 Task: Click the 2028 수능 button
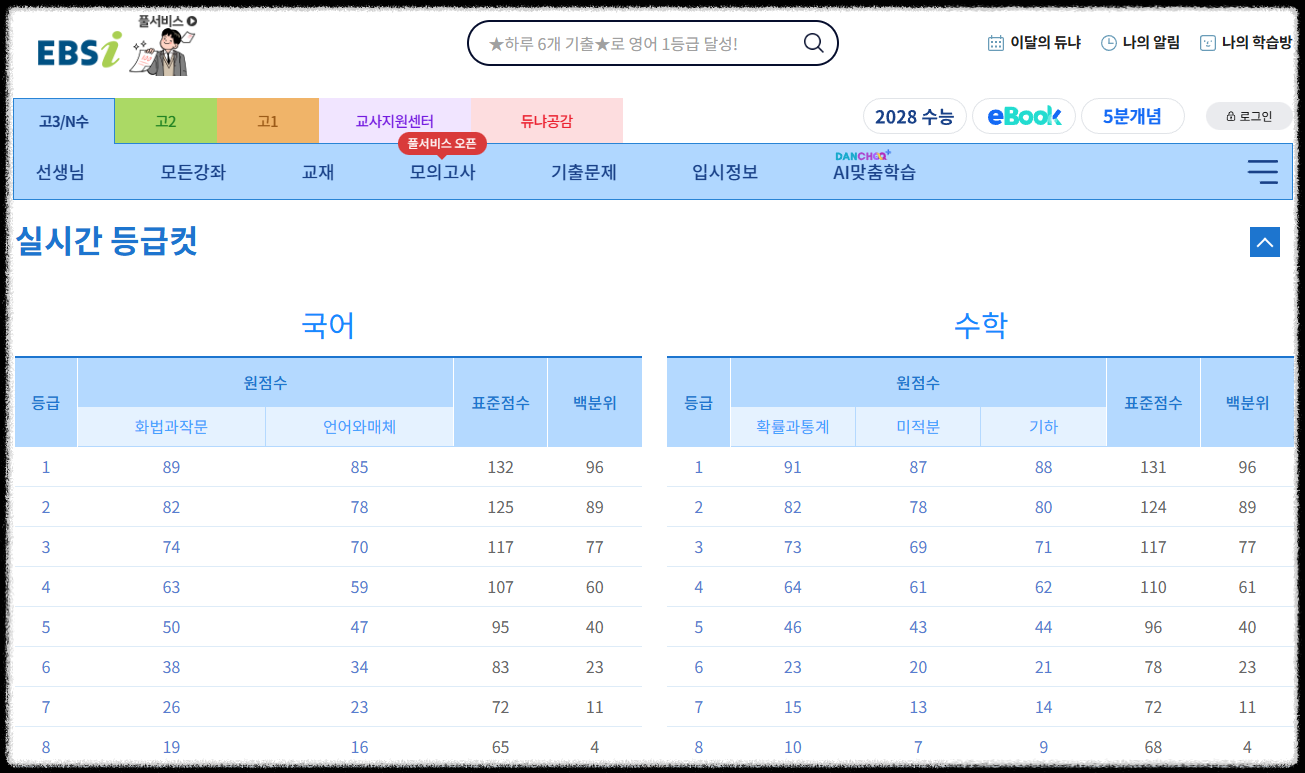pyautogui.click(x=914, y=115)
